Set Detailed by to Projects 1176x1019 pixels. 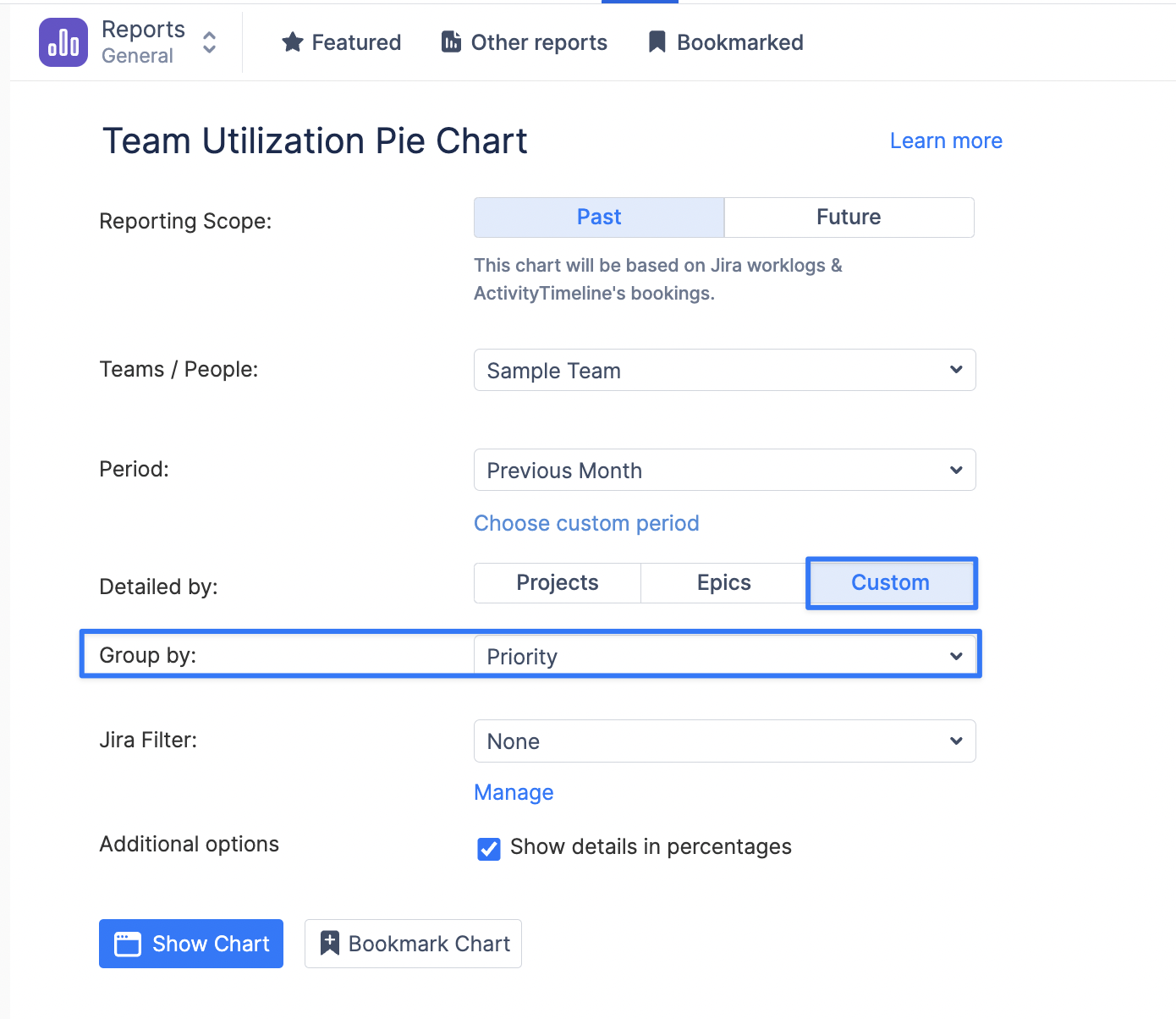(557, 583)
